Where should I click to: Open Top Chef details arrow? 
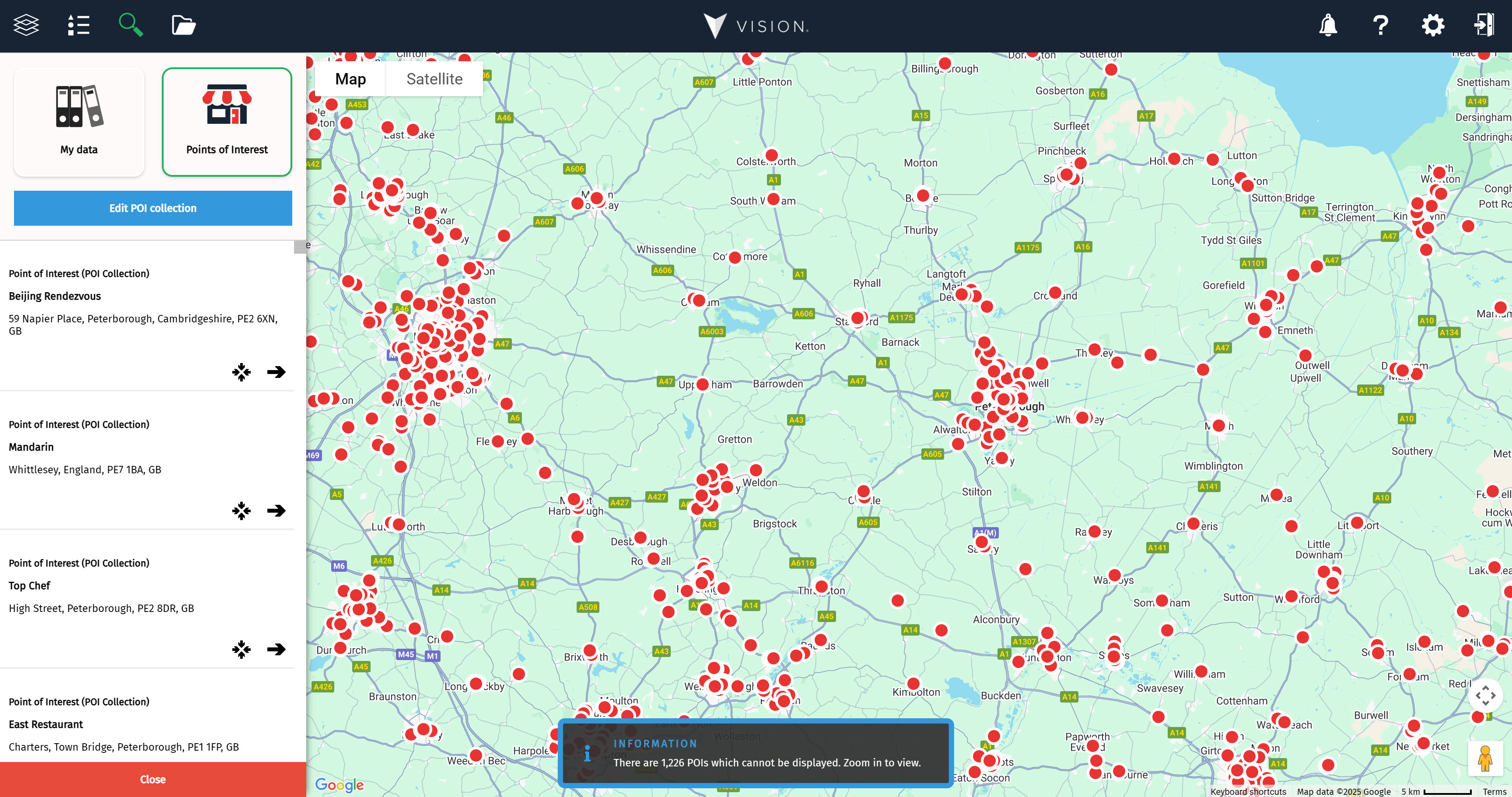coord(276,649)
